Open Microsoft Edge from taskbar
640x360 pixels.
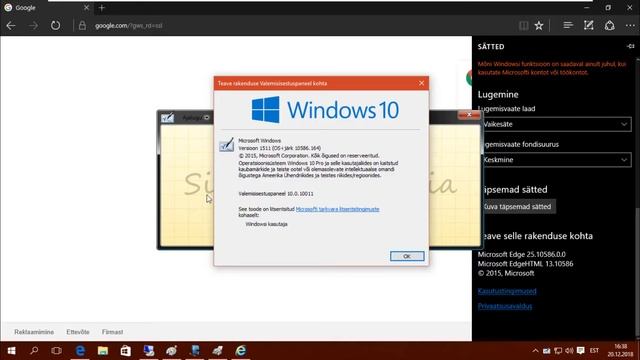point(80,351)
